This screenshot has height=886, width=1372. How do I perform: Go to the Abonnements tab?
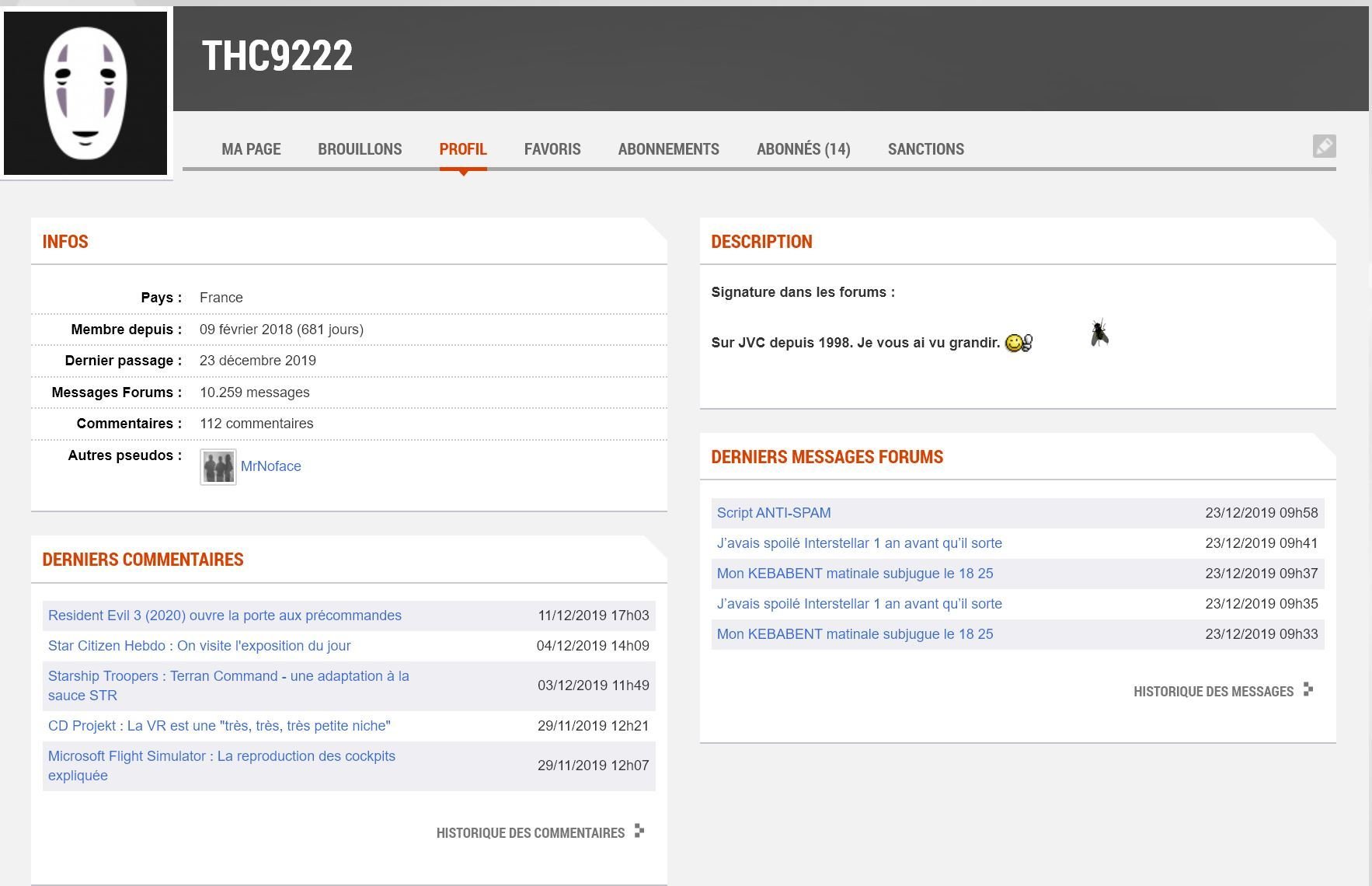tap(668, 149)
